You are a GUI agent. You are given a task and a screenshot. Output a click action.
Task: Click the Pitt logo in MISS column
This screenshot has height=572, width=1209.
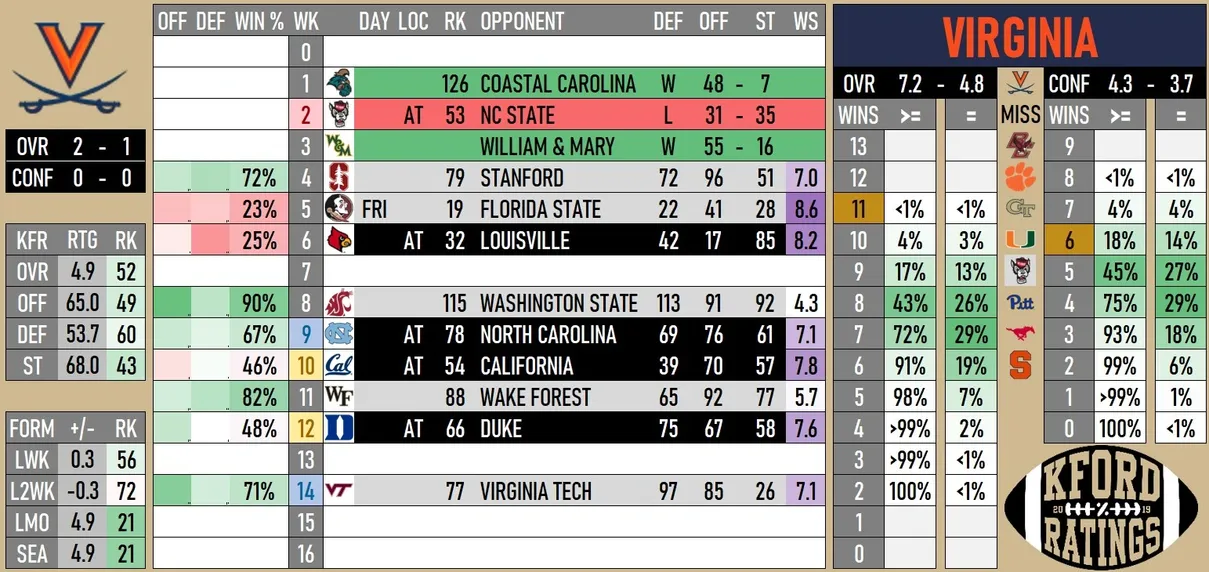tap(1021, 303)
